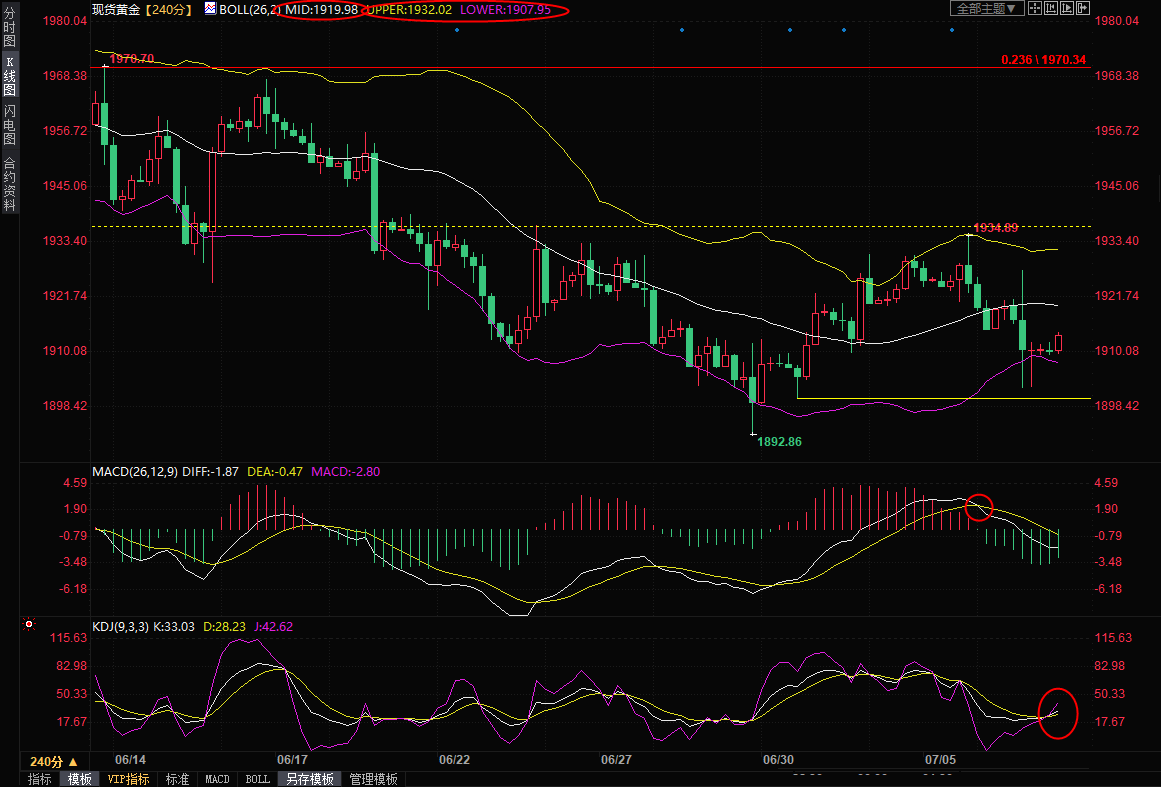Click the BOLL template button
Image resolution: width=1161 pixels, height=787 pixels.
[257, 779]
